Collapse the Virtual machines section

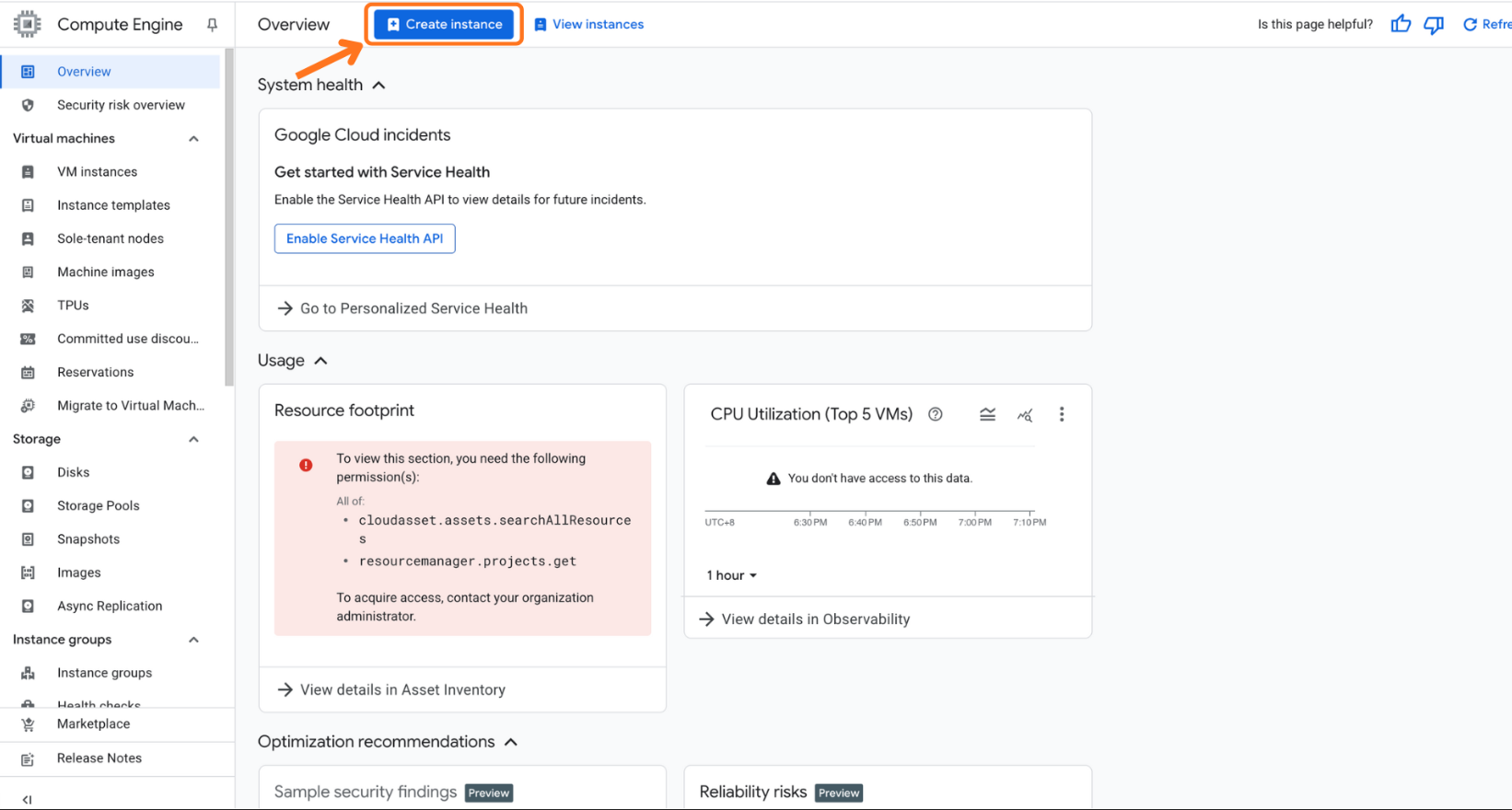tap(193, 139)
